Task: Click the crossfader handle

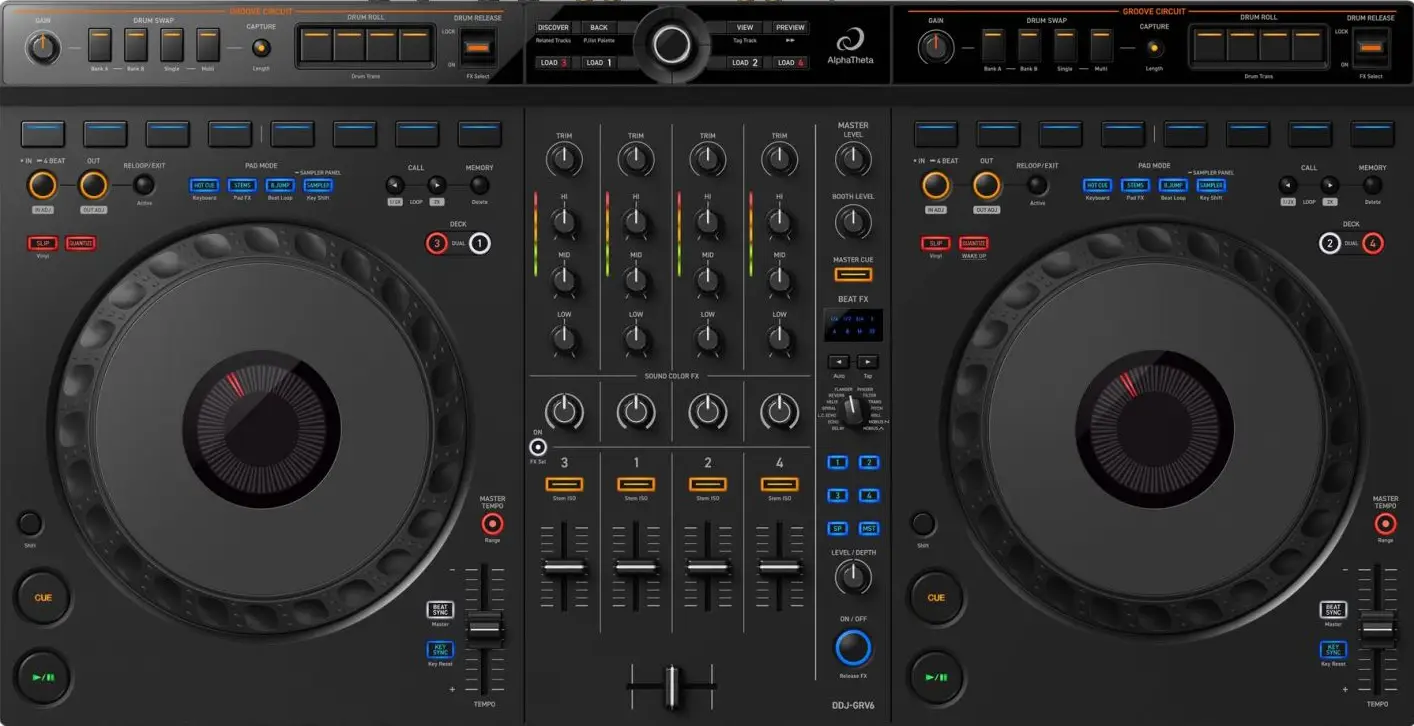Action: (x=672, y=689)
